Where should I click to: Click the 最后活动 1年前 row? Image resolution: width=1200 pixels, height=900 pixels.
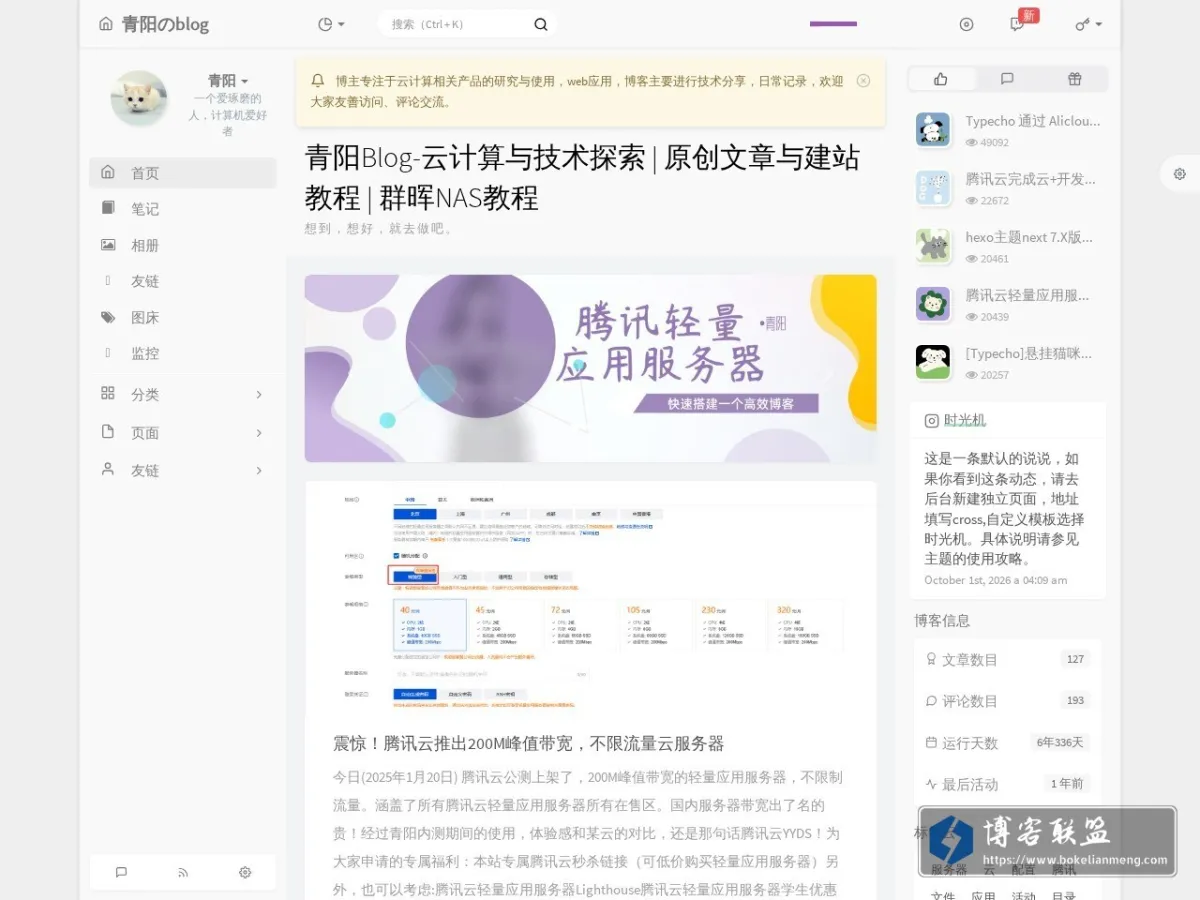1007,784
